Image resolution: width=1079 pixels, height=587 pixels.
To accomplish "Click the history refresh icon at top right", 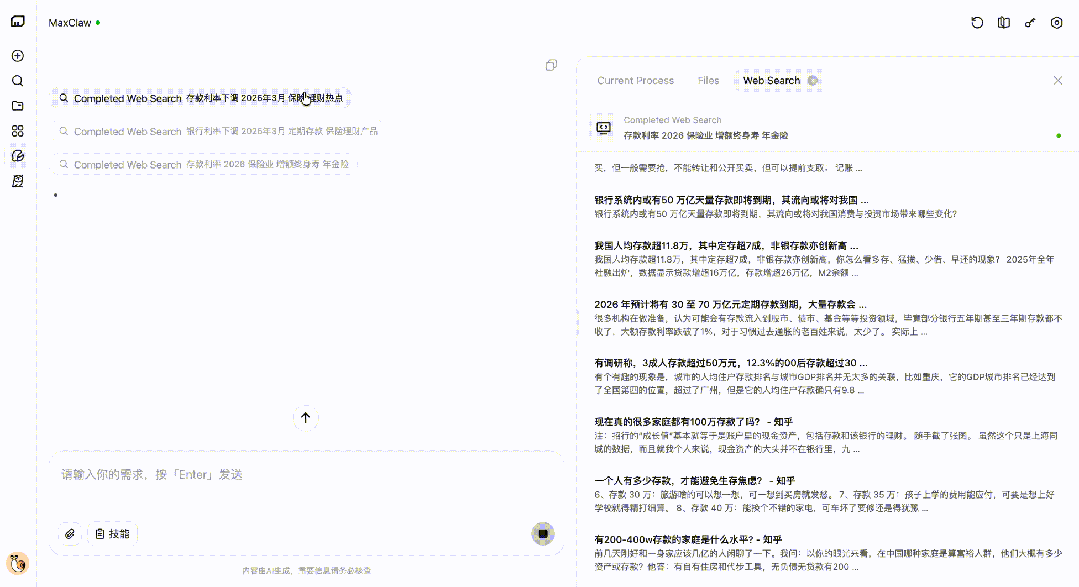I will point(977,22).
